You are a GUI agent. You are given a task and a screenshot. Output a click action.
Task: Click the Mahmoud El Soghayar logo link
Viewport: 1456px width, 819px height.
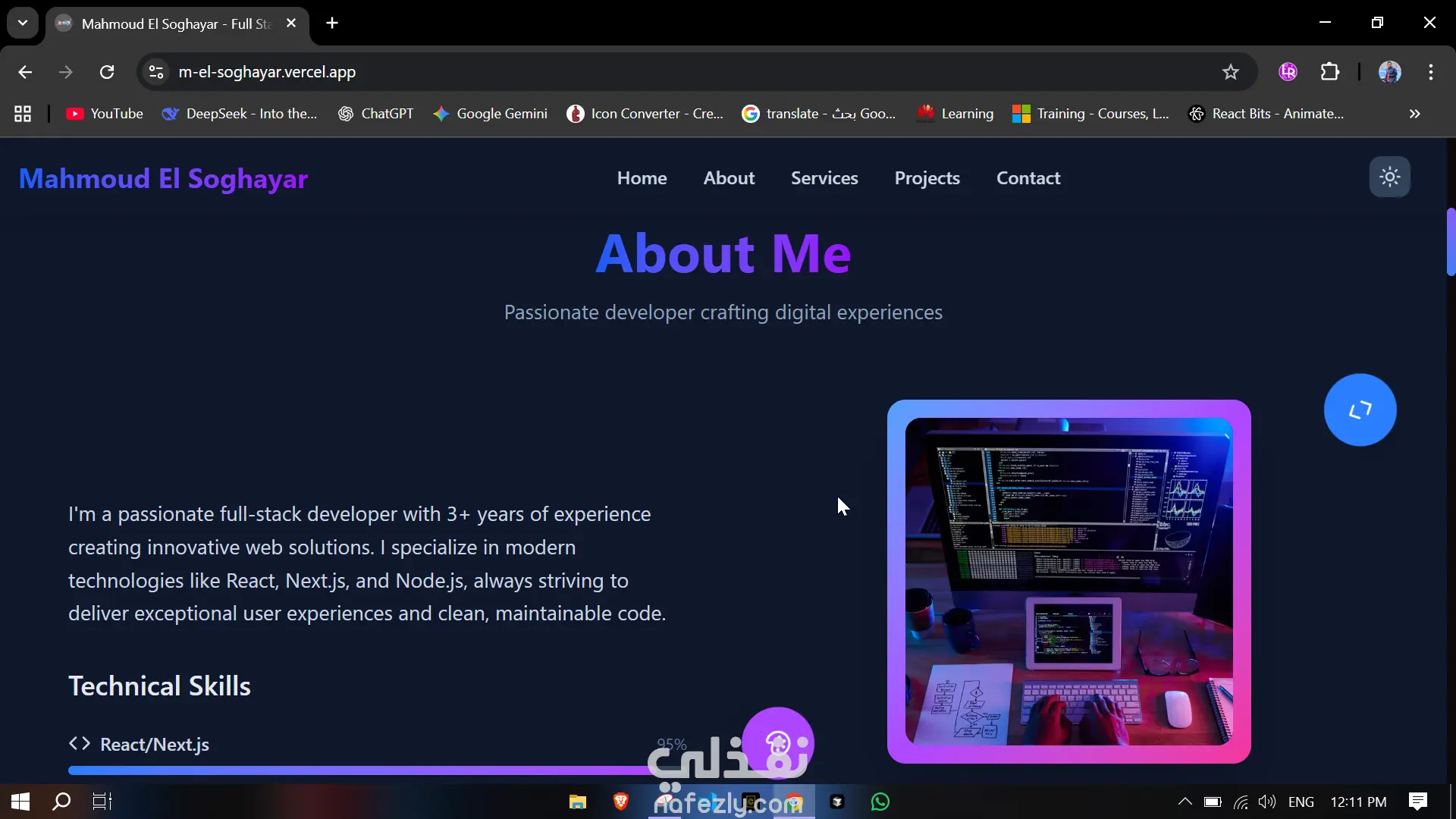click(x=163, y=179)
